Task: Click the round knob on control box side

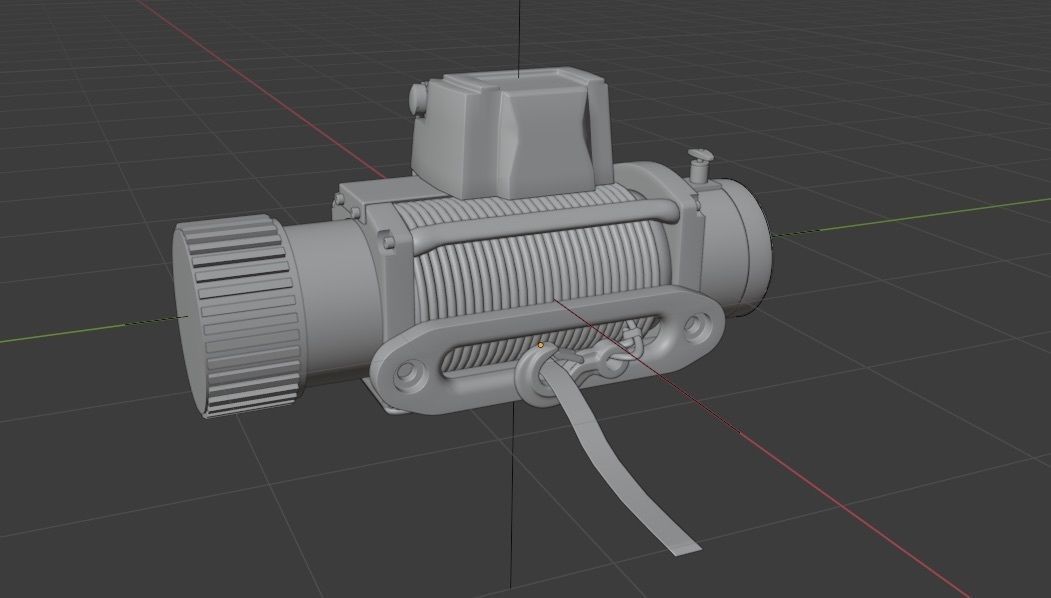Action: click(418, 97)
